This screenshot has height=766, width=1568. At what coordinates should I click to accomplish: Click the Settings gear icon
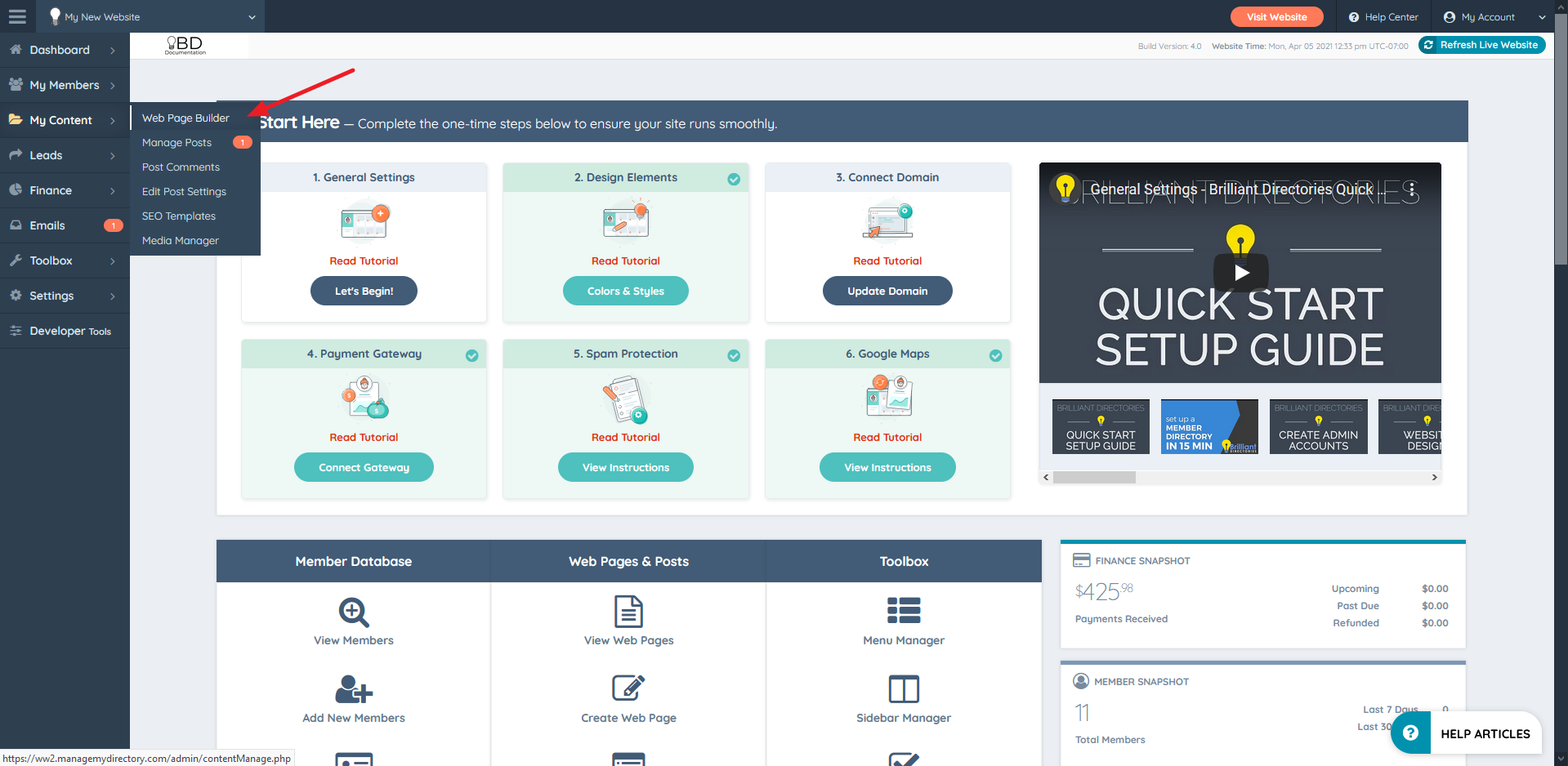coord(16,296)
